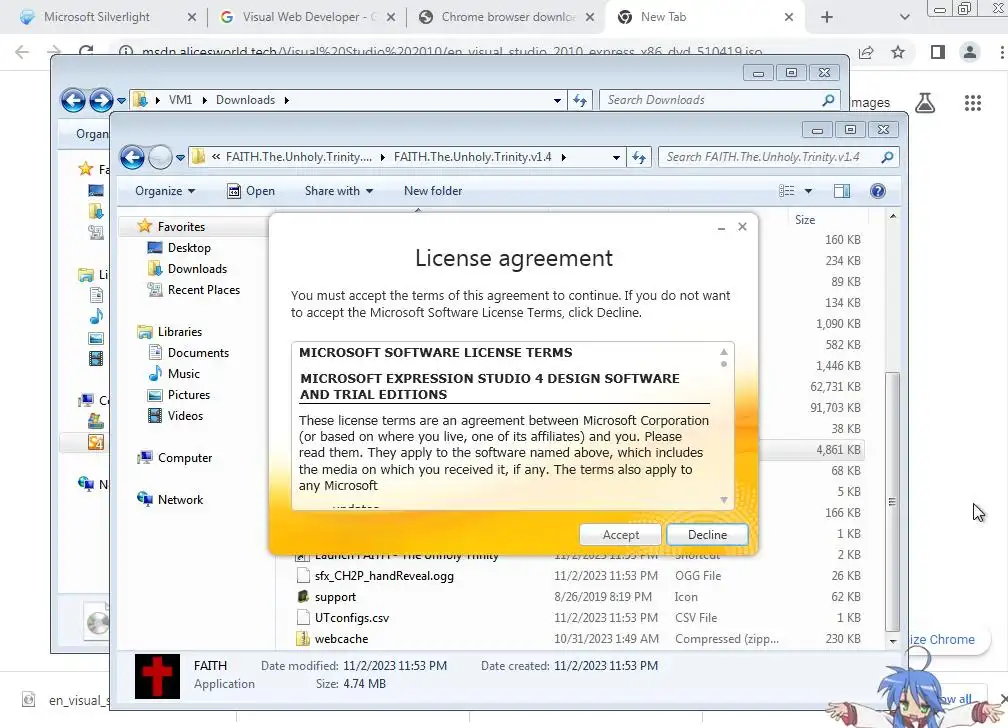Create a New folder

pos(433,191)
